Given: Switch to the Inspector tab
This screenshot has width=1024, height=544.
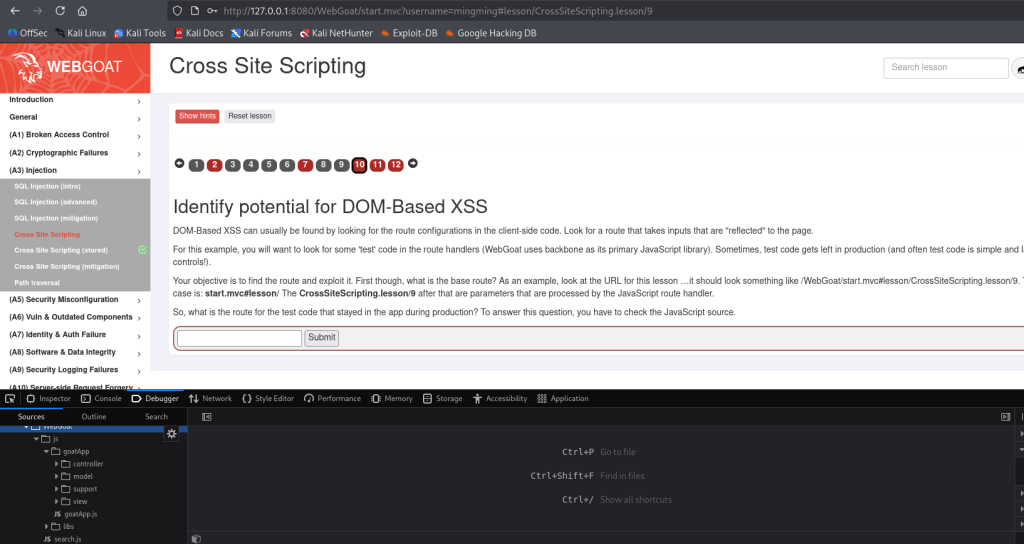Looking at the screenshot, I should [x=48, y=398].
